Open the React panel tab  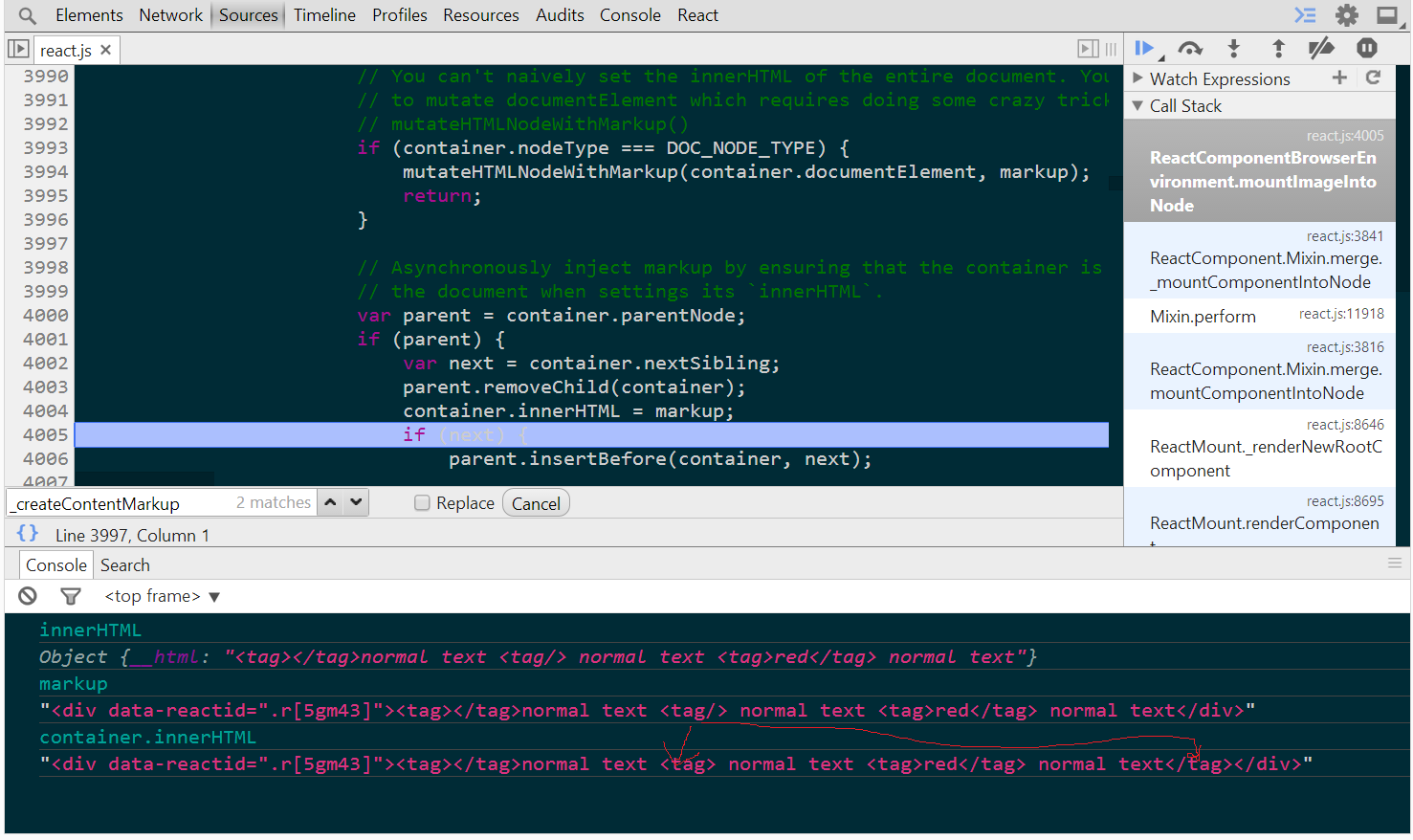click(x=697, y=15)
